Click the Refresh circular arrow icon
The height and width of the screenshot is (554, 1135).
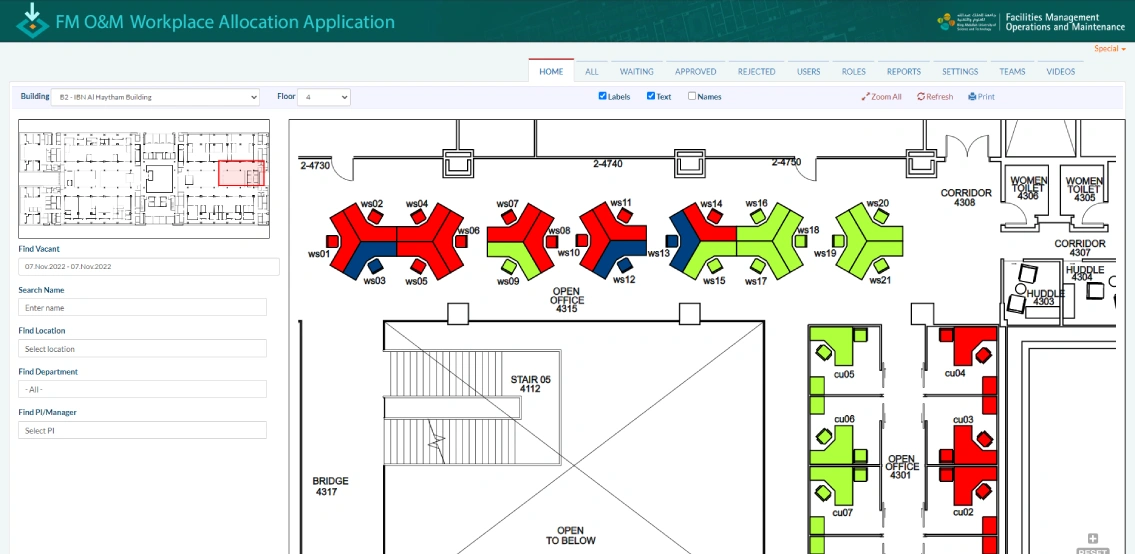coord(921,97)
